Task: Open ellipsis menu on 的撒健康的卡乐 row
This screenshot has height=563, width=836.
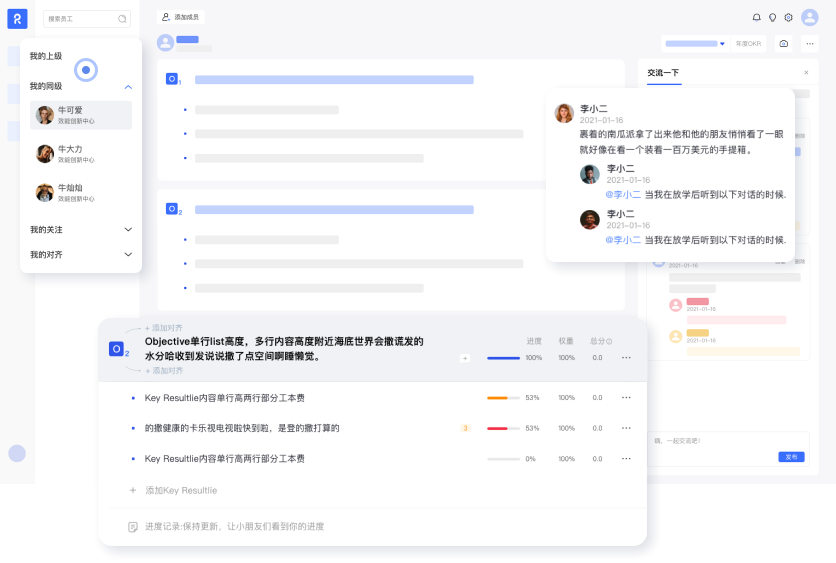Action: coord(626,428)
